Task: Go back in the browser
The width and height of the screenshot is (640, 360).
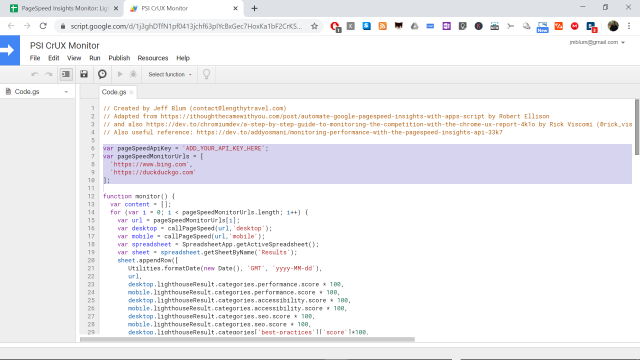Action: tap(11, 26)
